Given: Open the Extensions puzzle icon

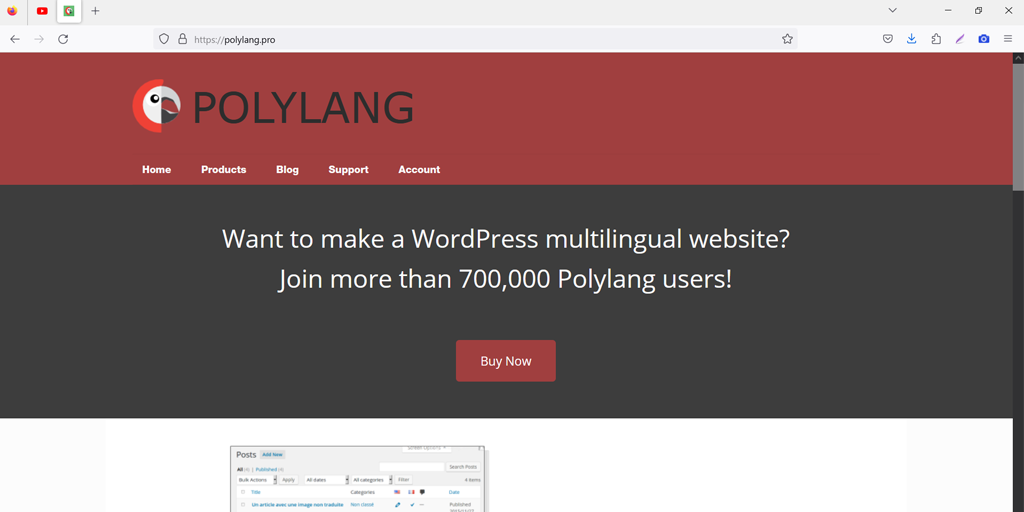Looking at the screenshot, I should (x=936, y=39).
